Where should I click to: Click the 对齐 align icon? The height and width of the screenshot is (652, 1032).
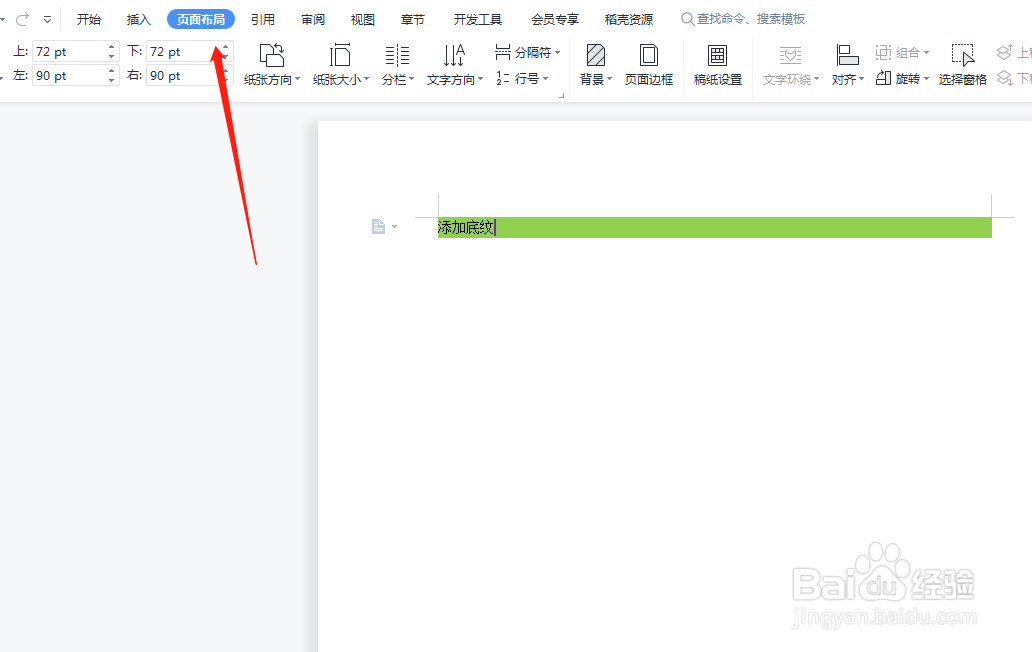pyautogui.click(x=846, y=55)
